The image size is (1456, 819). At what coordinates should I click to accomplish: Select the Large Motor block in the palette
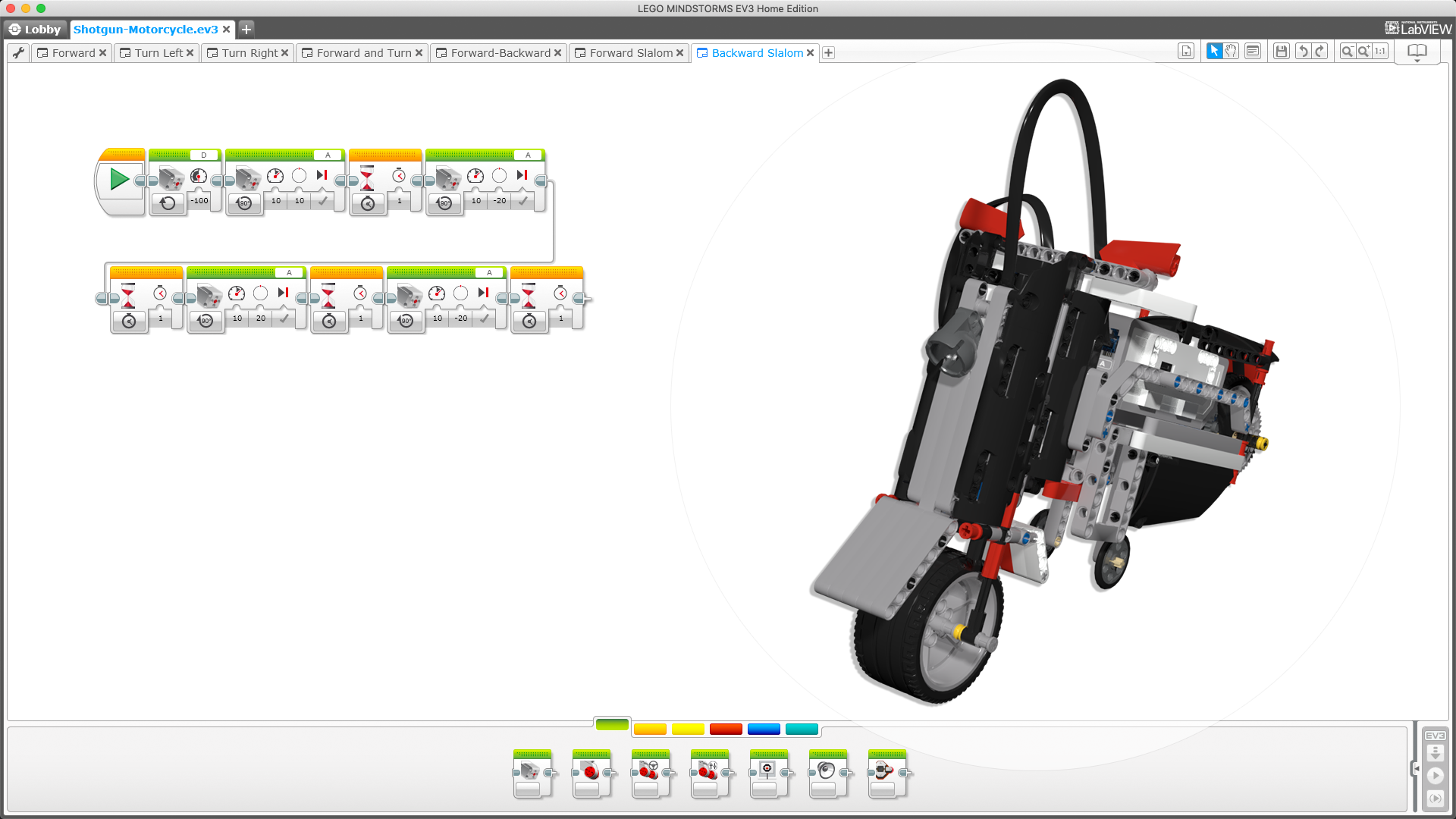(591, 773)
